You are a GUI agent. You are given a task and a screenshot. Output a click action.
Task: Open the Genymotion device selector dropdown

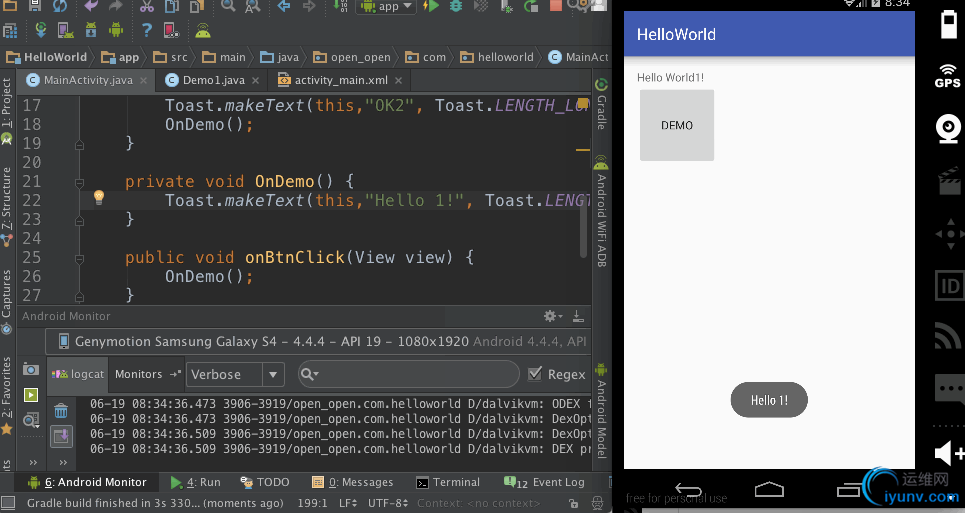[x=320, y=341]
